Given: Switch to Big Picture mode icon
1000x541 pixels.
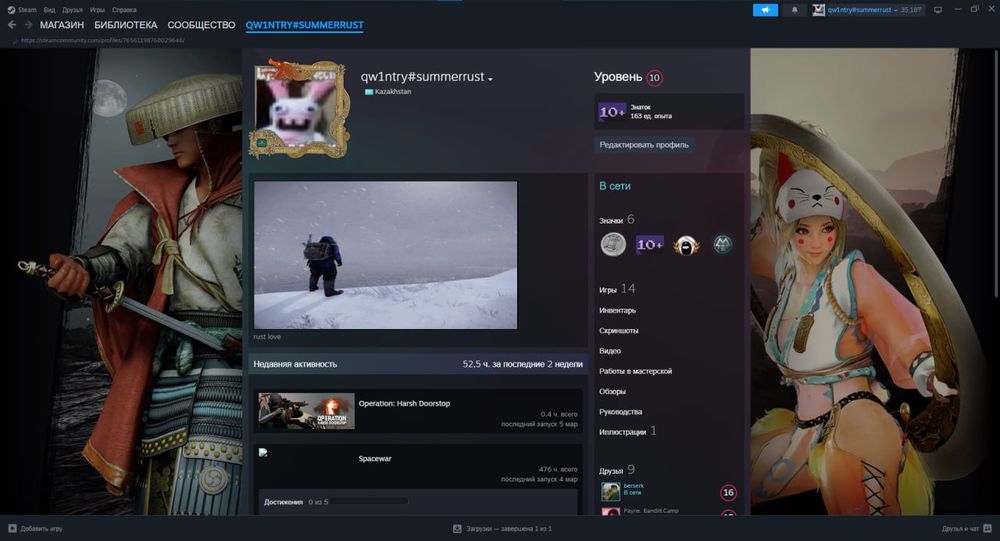Looking at the screenshot, I should (938, 10).
